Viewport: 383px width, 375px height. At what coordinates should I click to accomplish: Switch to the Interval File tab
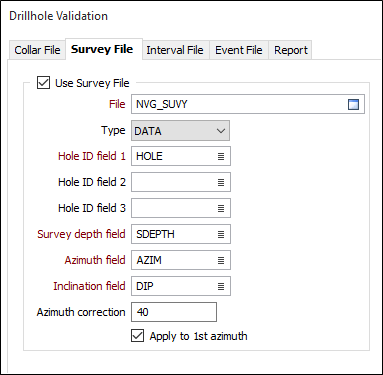coord(175,50)
